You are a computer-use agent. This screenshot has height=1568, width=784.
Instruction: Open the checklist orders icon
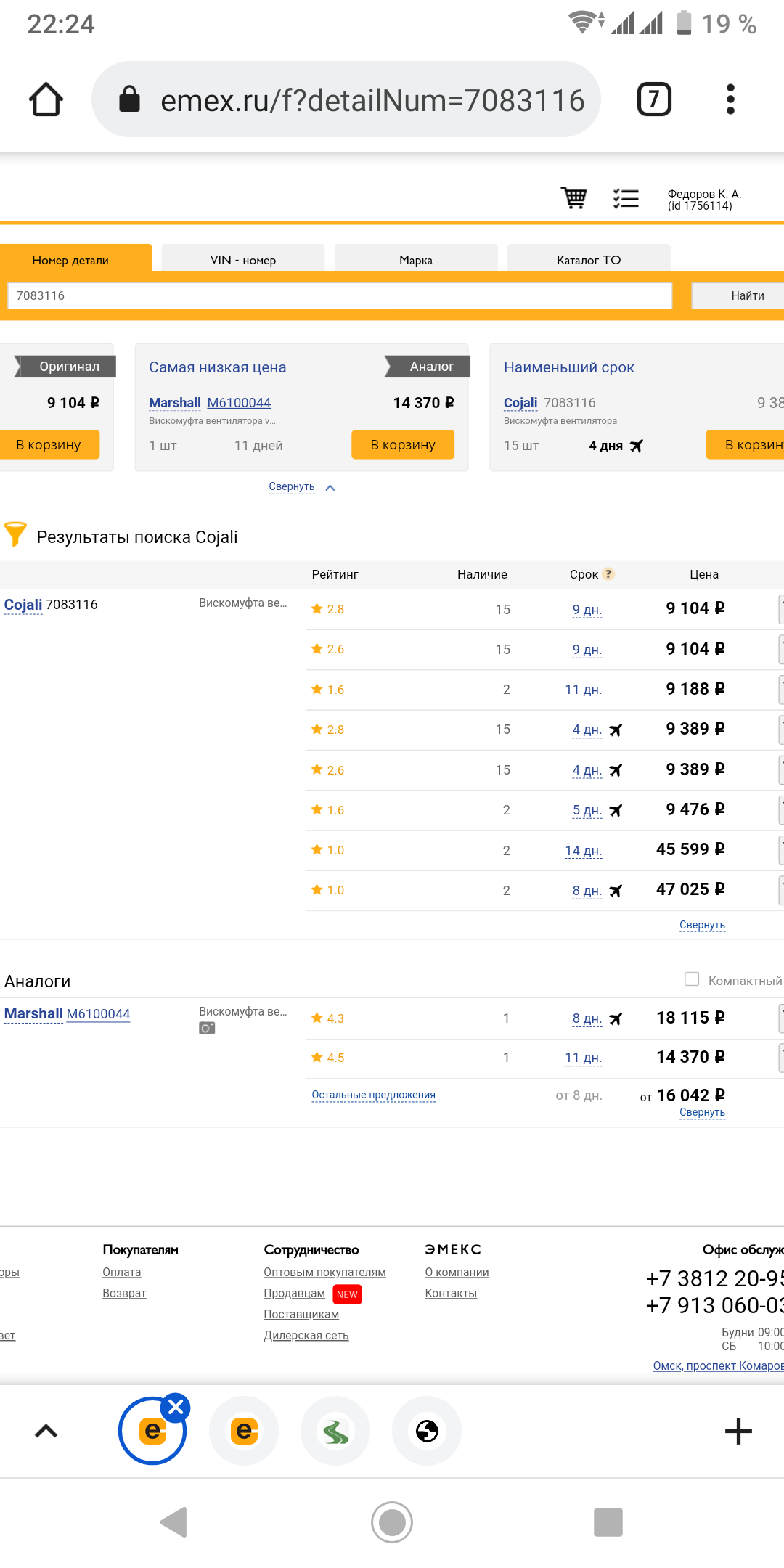click(626, 198)
